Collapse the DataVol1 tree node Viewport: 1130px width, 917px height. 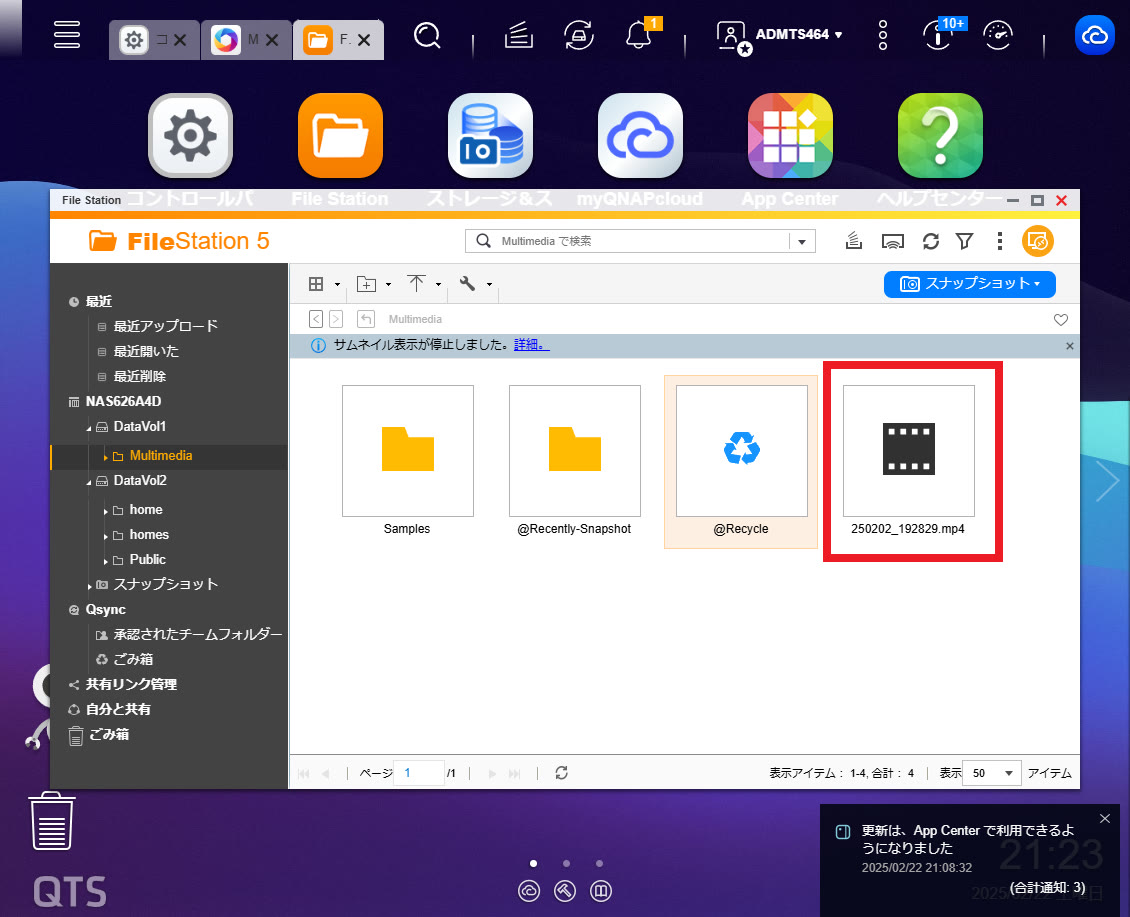click(x=89, y=428)
